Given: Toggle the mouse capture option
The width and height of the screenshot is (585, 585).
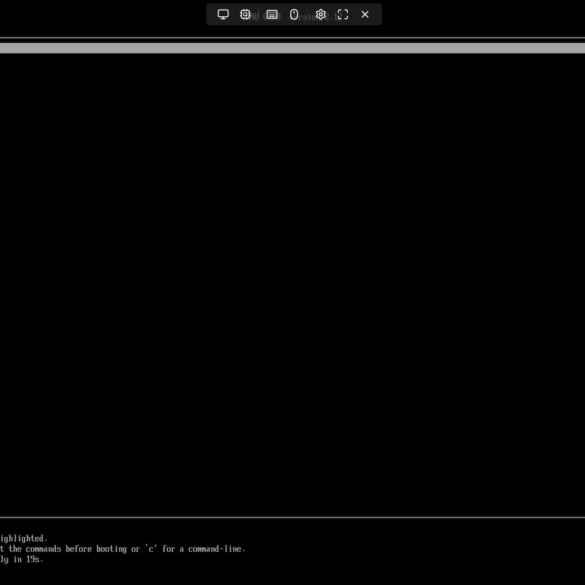Looking at the screenshot, I should (x=294, y=15).
